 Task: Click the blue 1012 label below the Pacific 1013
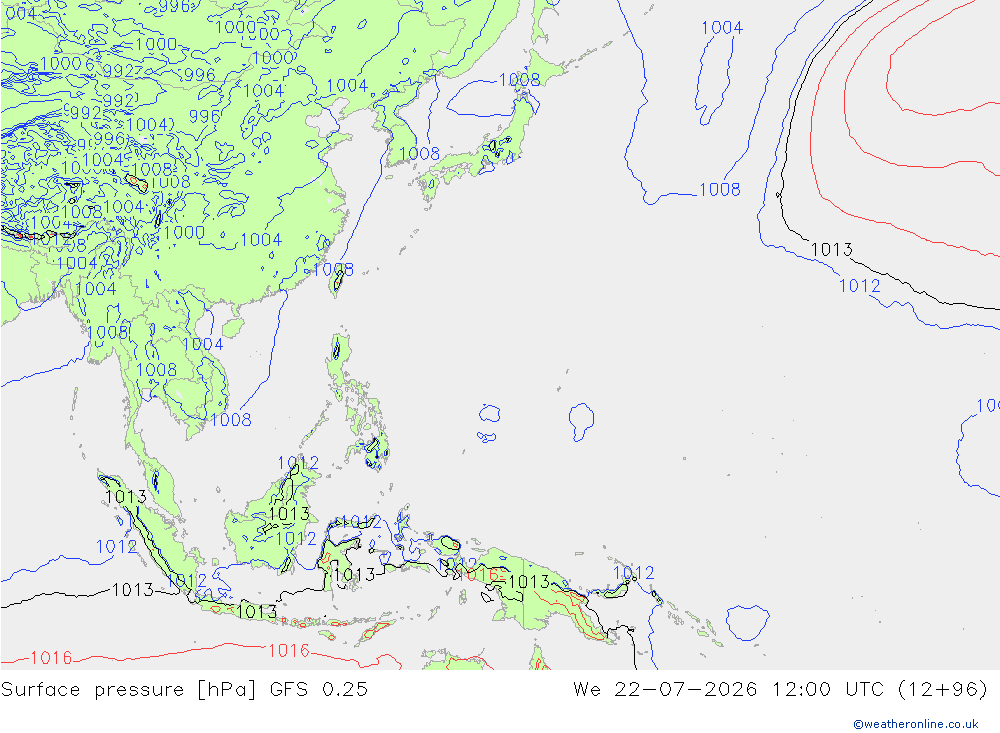[860, 286]
